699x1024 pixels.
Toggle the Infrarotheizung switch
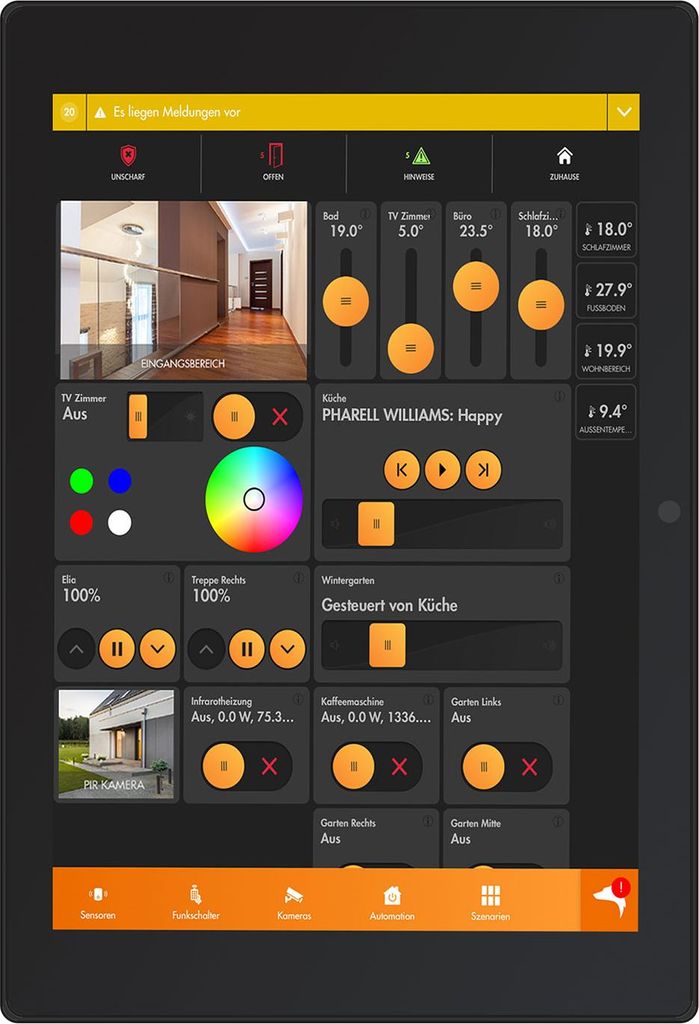(x=246, y=766)
